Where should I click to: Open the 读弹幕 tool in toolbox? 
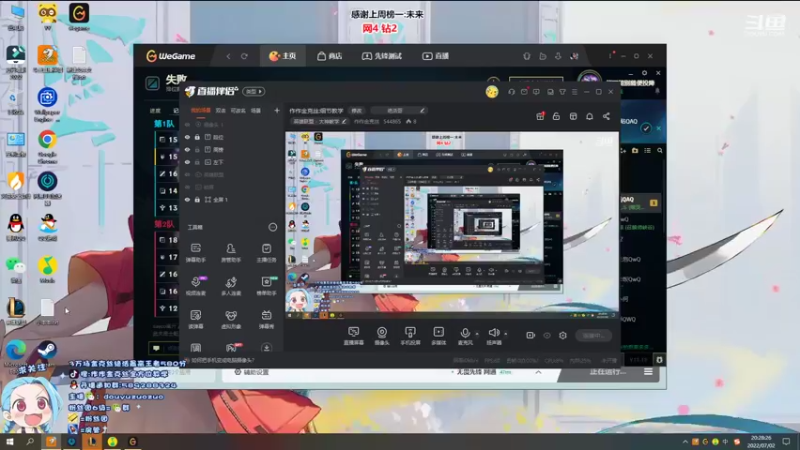pyautogui.click(x=196, y=319)
